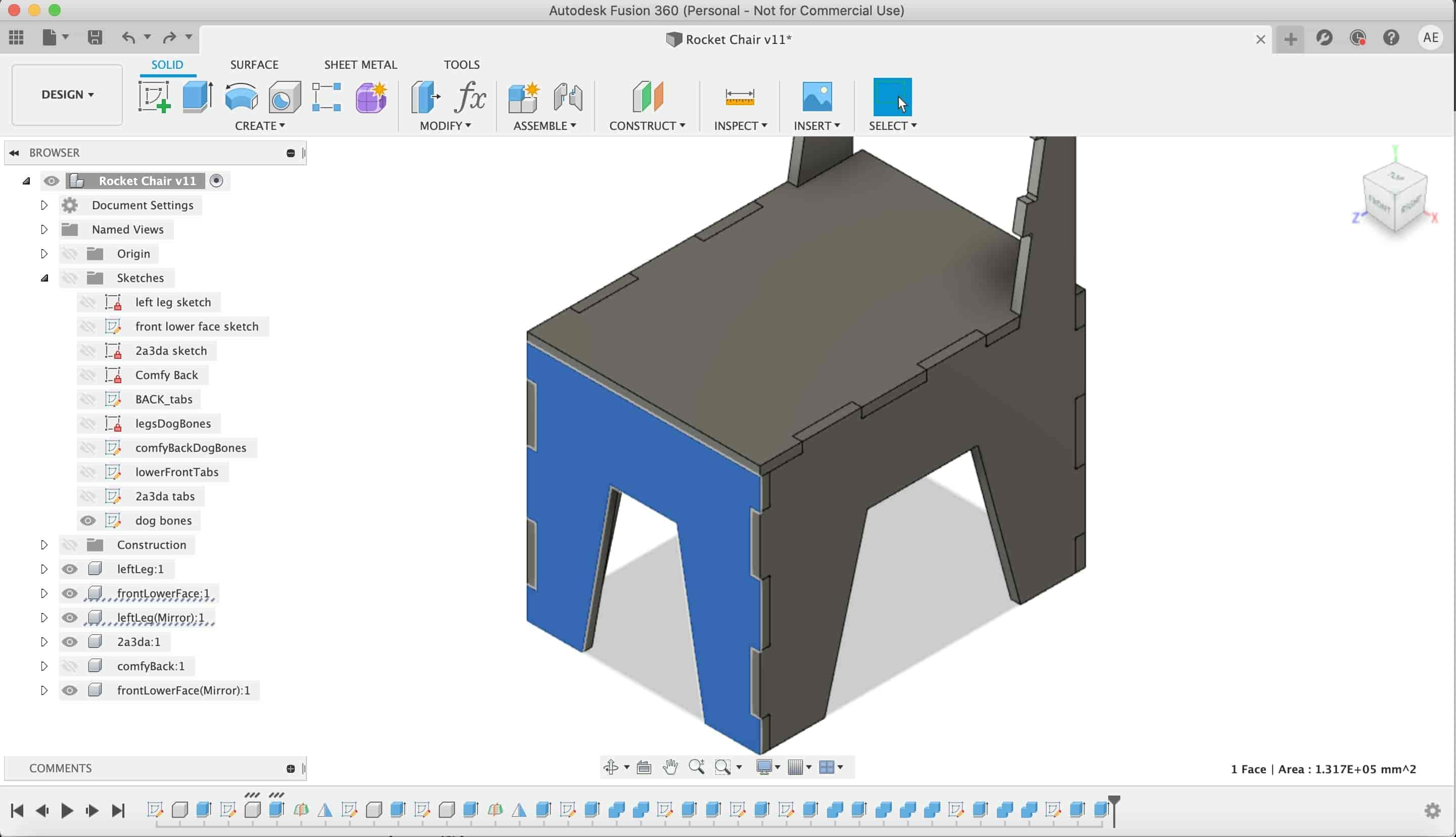Click the Redo arrow icon
The image size is (1456, 837).
(169, 37)
